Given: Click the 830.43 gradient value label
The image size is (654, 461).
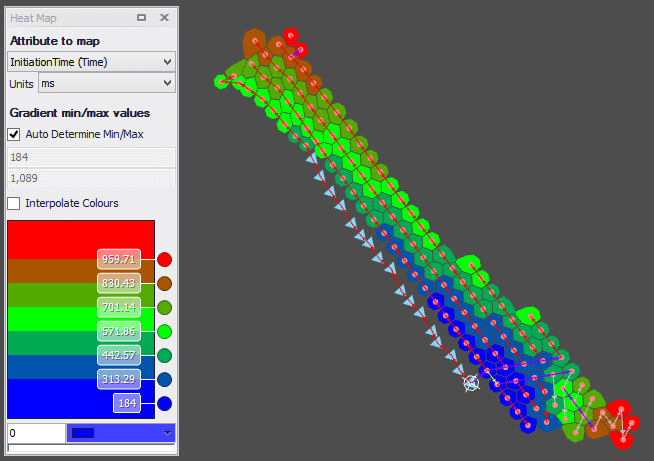Looking at the screenshot, I should click(x=119, y=284).
